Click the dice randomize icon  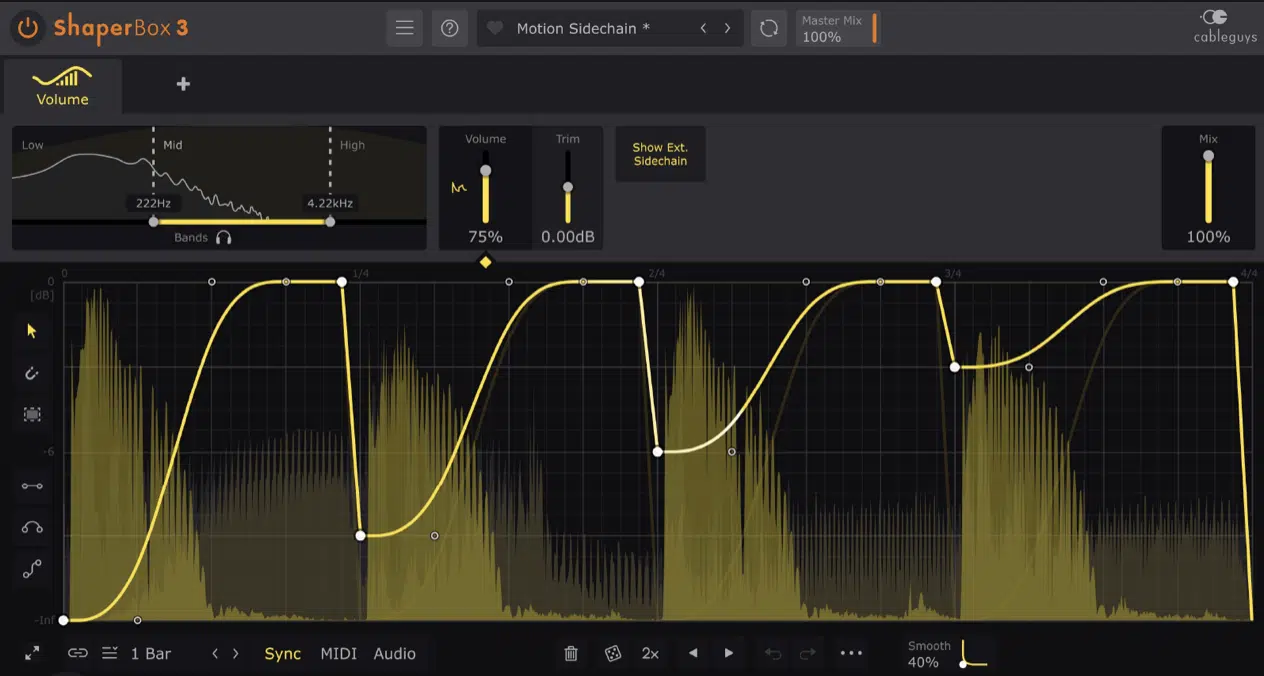[612, 654]
